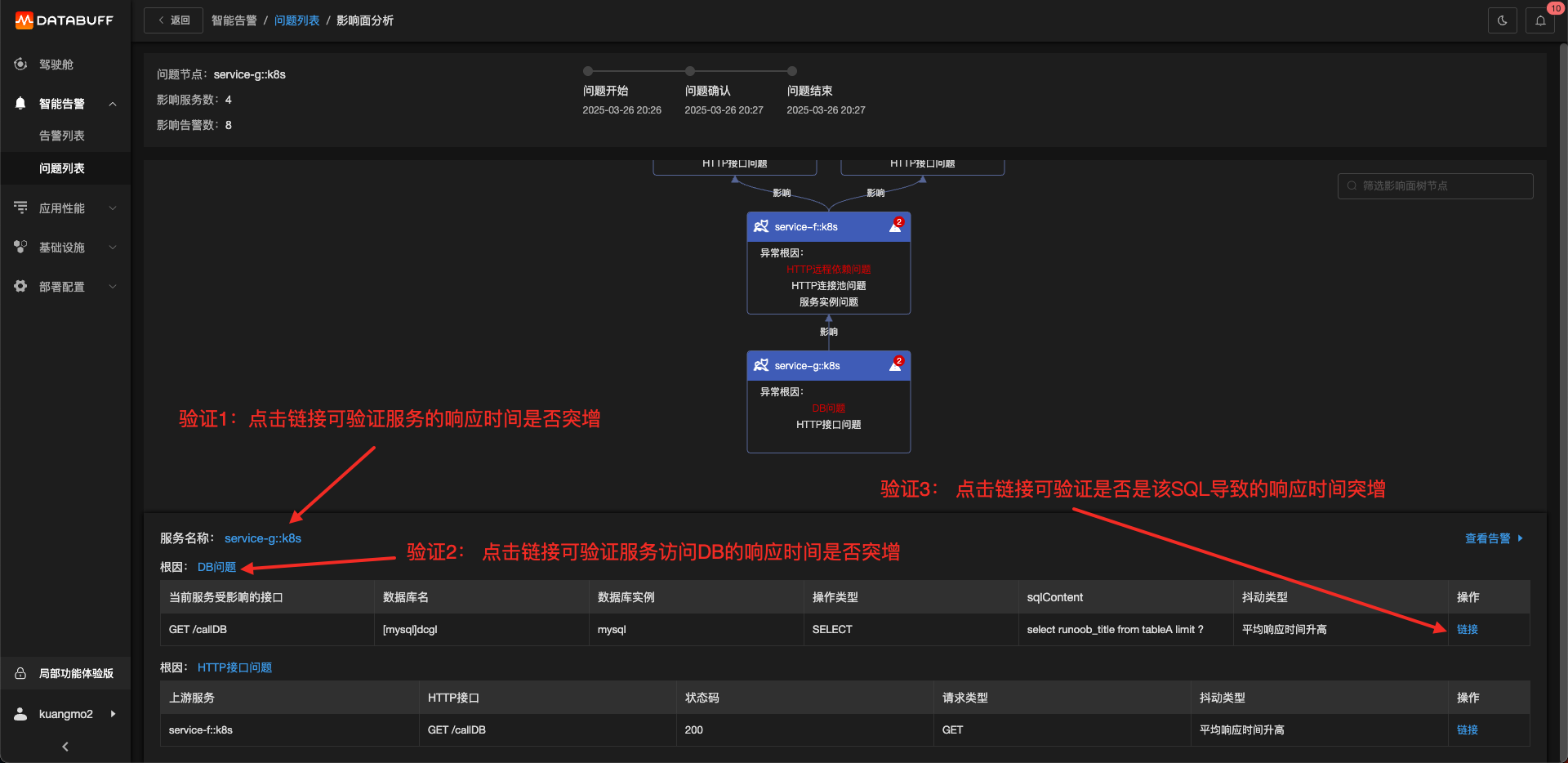Viewport: 1568px width, 763px height.
Task: Click the sqlContent column header
Action: pos(1125,597)
